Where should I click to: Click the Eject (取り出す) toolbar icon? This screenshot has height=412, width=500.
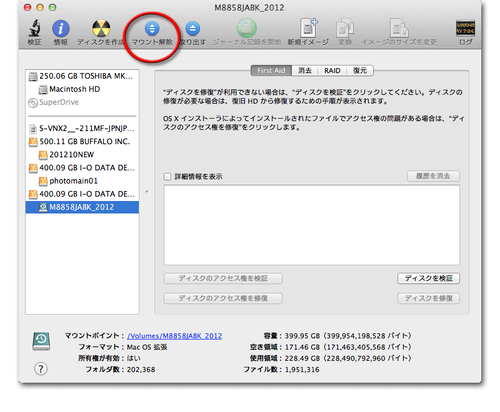(x=193, y=29)
